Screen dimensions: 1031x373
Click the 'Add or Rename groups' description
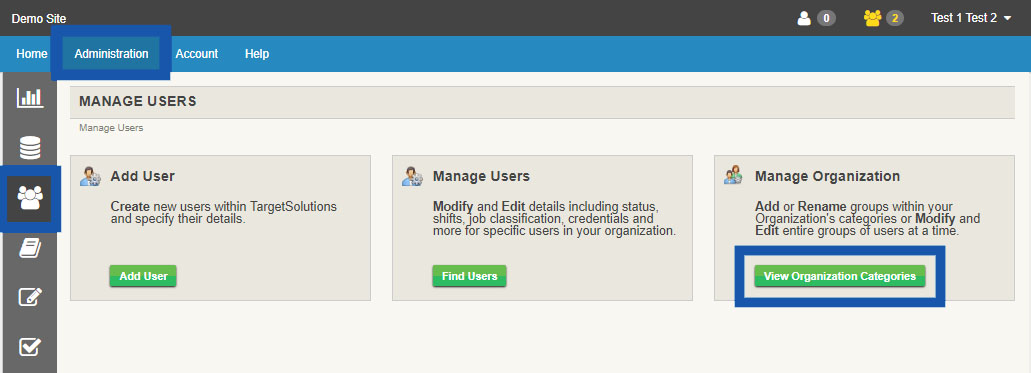(867, 219)
